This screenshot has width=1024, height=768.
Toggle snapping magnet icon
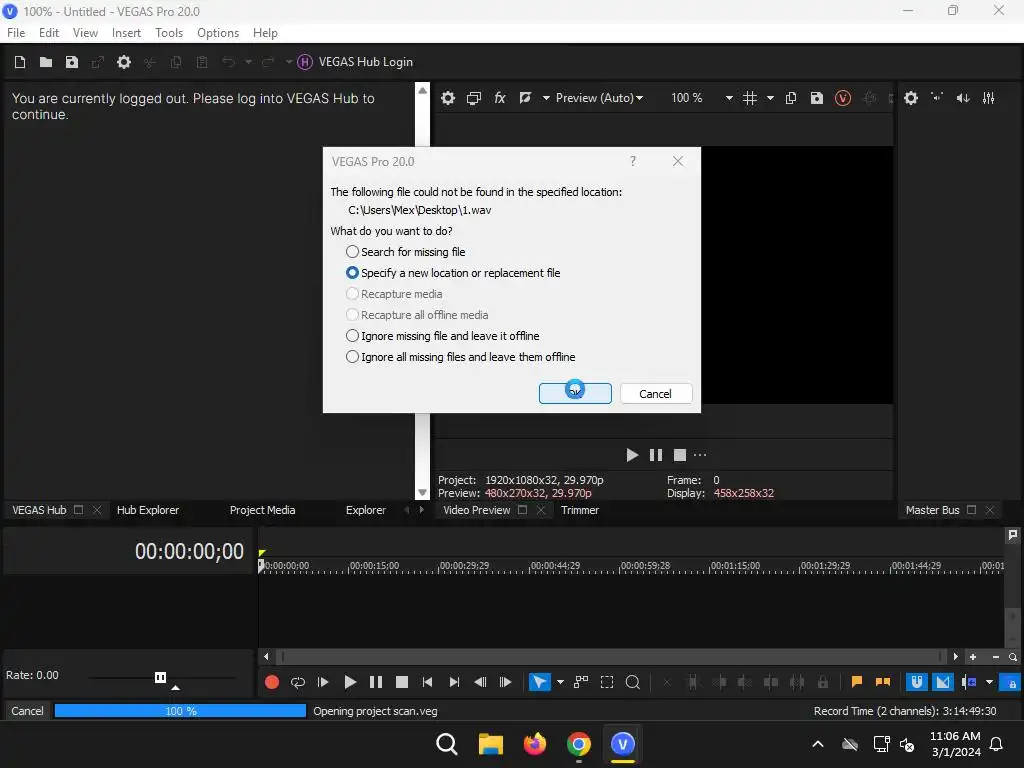pyautogui.click(x=917, y=682)
